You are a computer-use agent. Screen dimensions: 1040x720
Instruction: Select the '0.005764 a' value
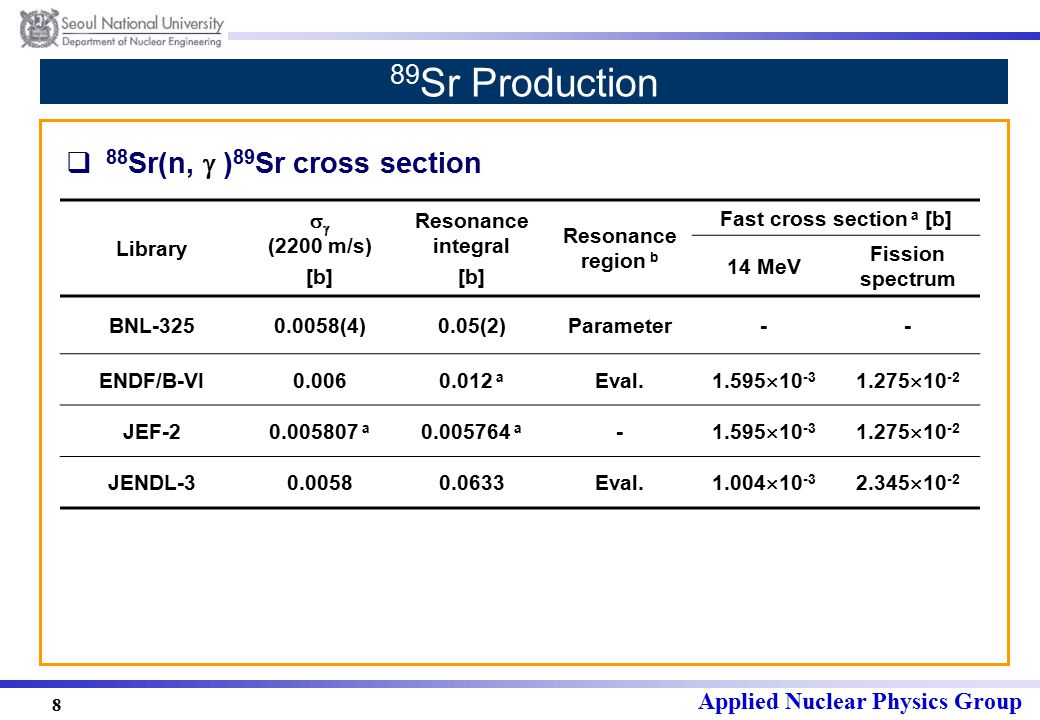click(x=471, y=432)
